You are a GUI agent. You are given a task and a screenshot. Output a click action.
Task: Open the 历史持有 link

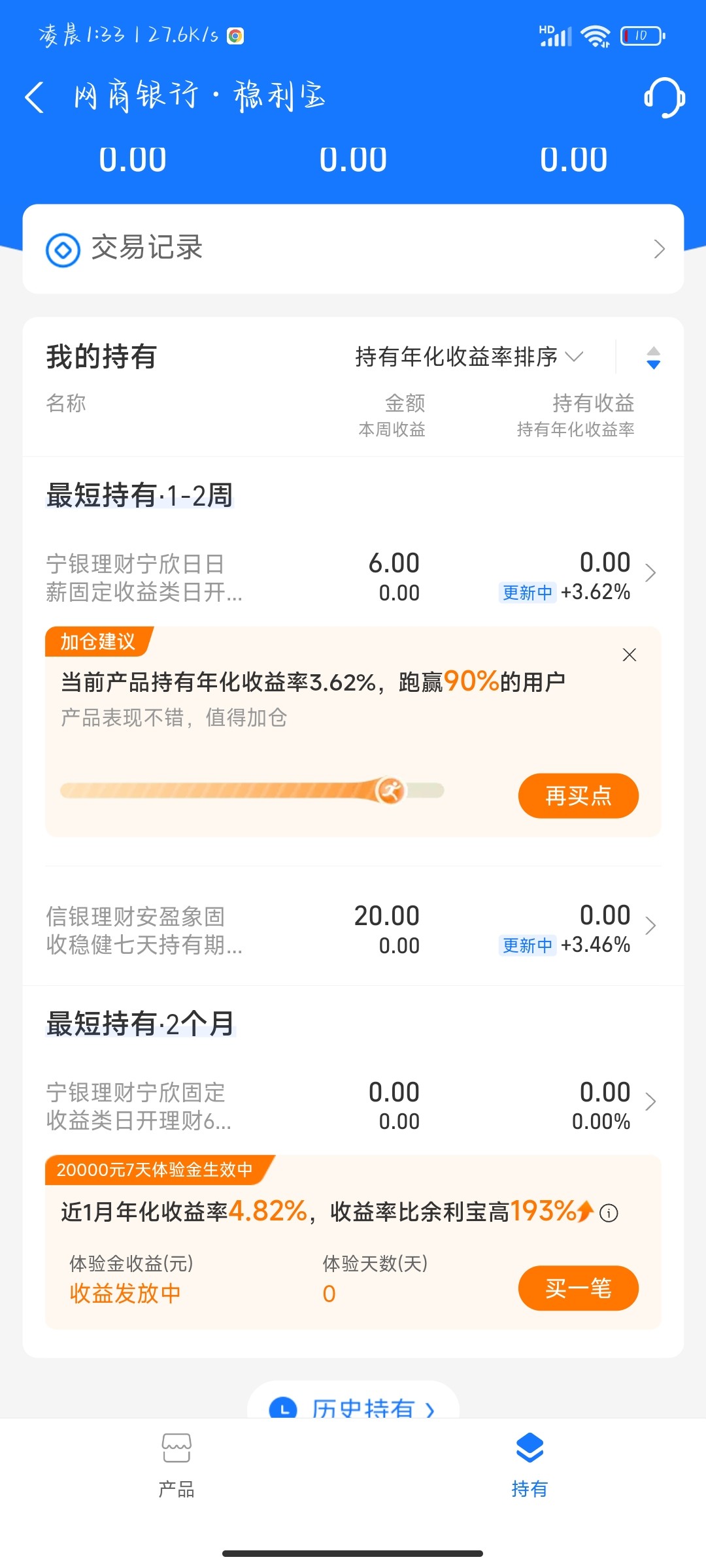(x=363, y=1409)
